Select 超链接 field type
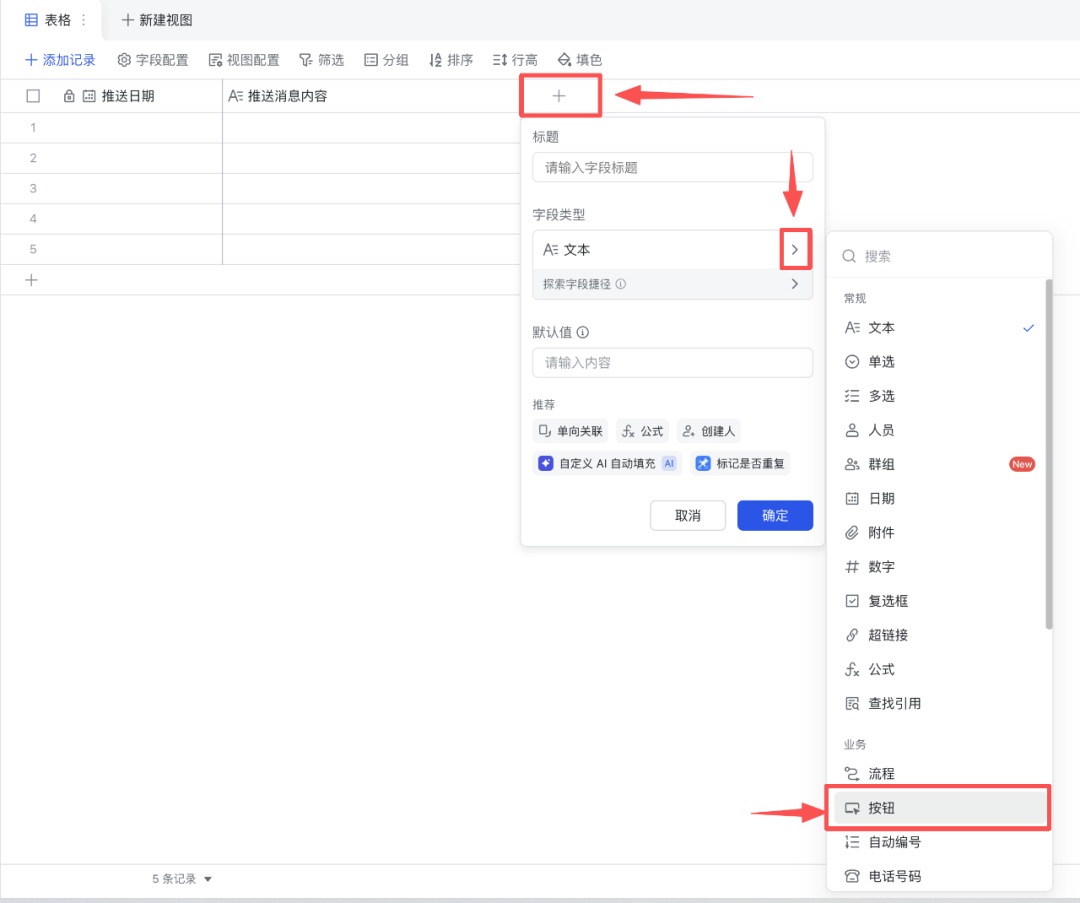The image size is (1080, 903). (x=939, y=635)
